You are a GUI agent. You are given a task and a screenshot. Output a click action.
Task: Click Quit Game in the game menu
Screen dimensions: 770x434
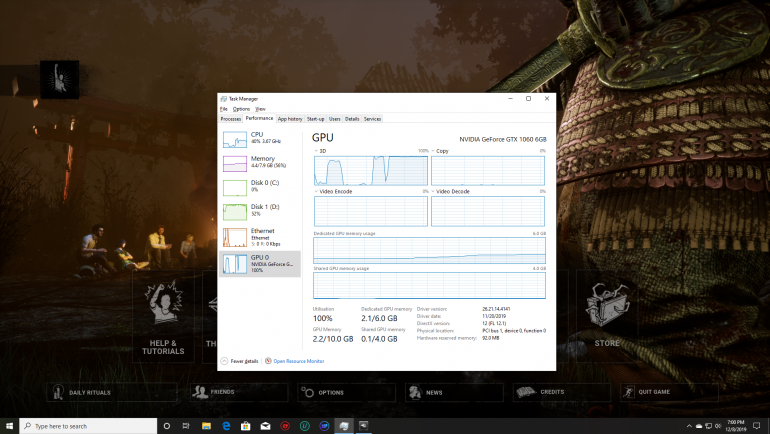point(669,392)
